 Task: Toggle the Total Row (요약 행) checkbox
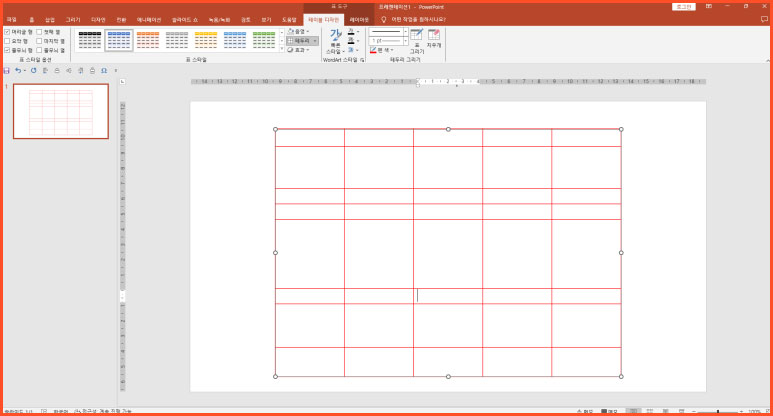[7, 41]
